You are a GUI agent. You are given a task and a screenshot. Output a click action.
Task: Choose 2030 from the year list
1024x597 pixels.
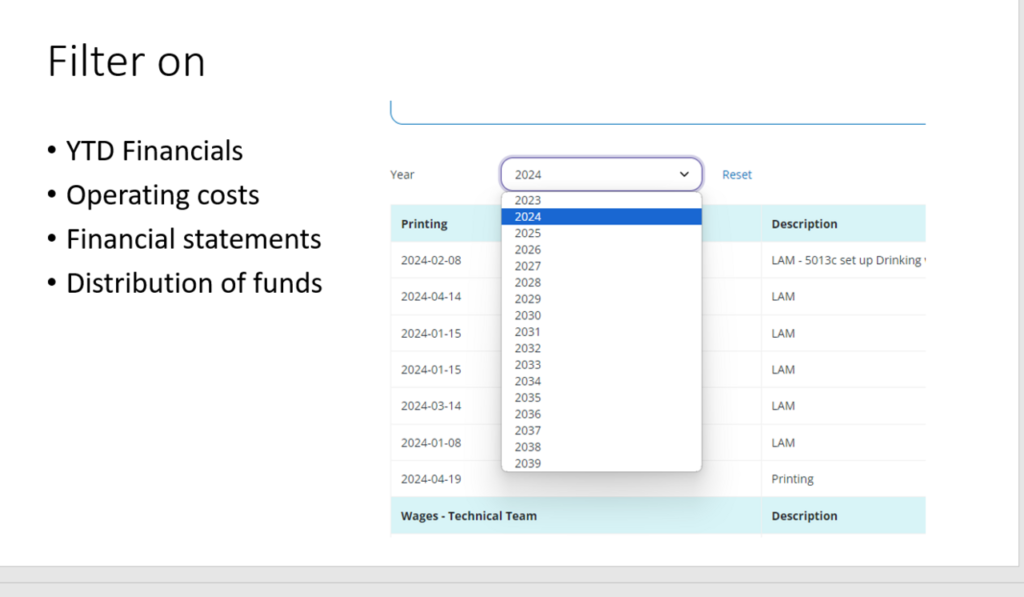528,315
